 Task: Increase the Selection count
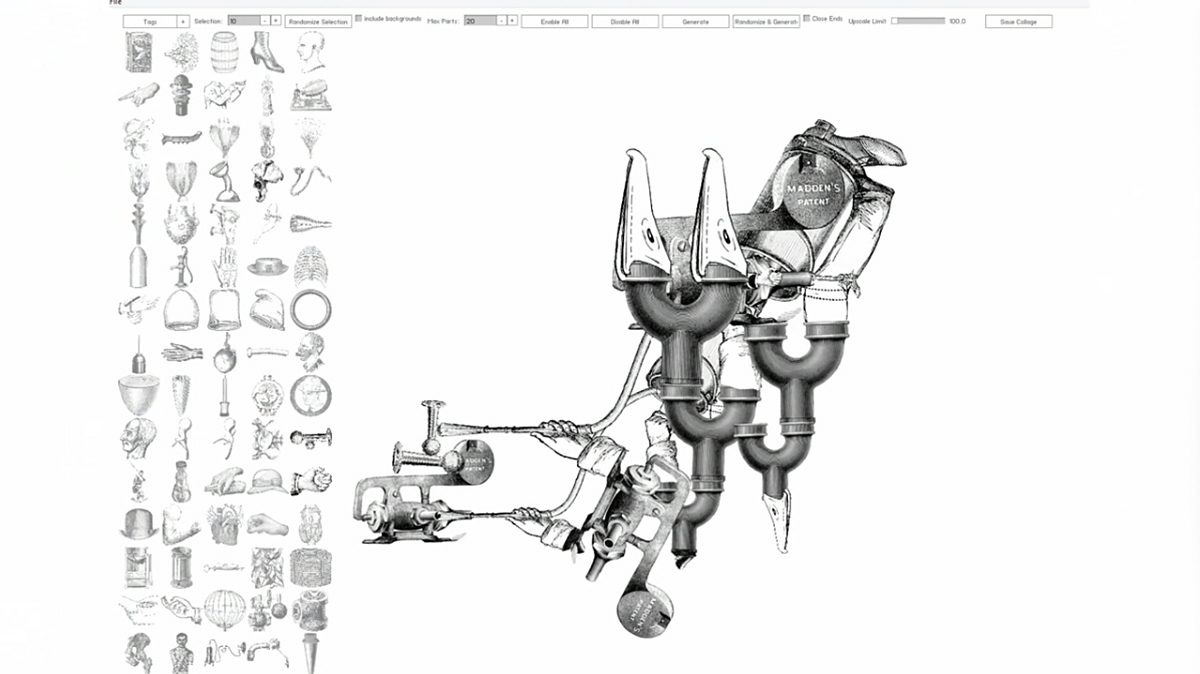(x=276, y=21)
